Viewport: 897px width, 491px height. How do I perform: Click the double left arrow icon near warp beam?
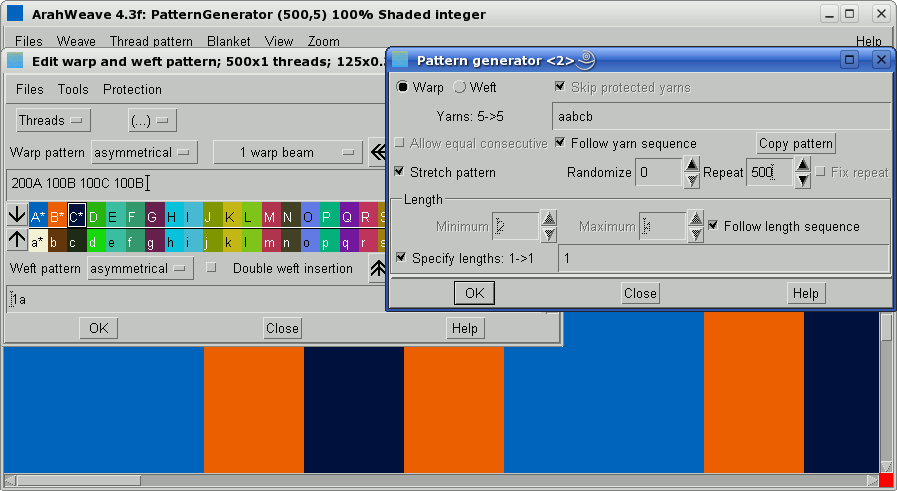click(378, 152)
